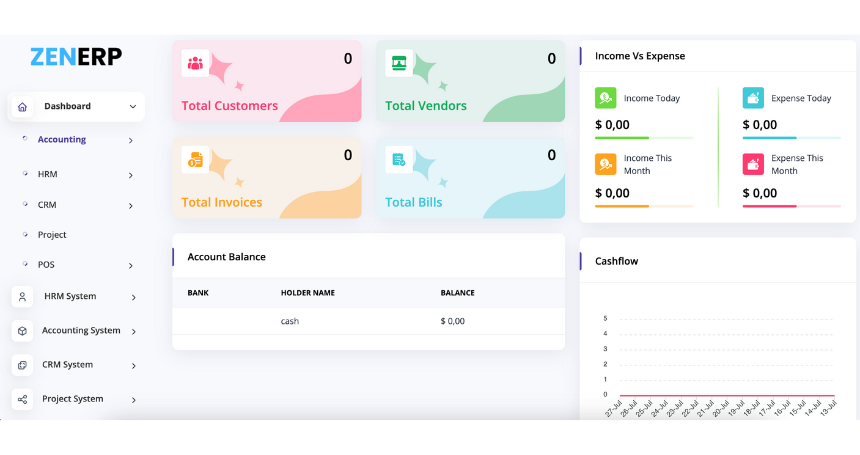Click the Income Today '$ 0,00' value
This screenshot has height=455, width=860.
click(612, 124)
